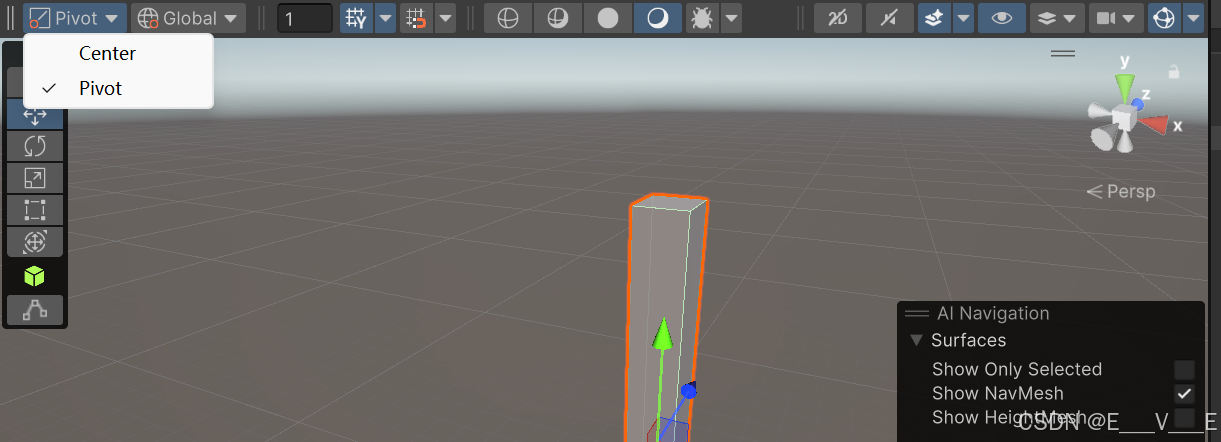Viewport: 1221px width, 442px height.
Task: Click the stacked layers icon in toolbar
Action: tap(1045, 18)
